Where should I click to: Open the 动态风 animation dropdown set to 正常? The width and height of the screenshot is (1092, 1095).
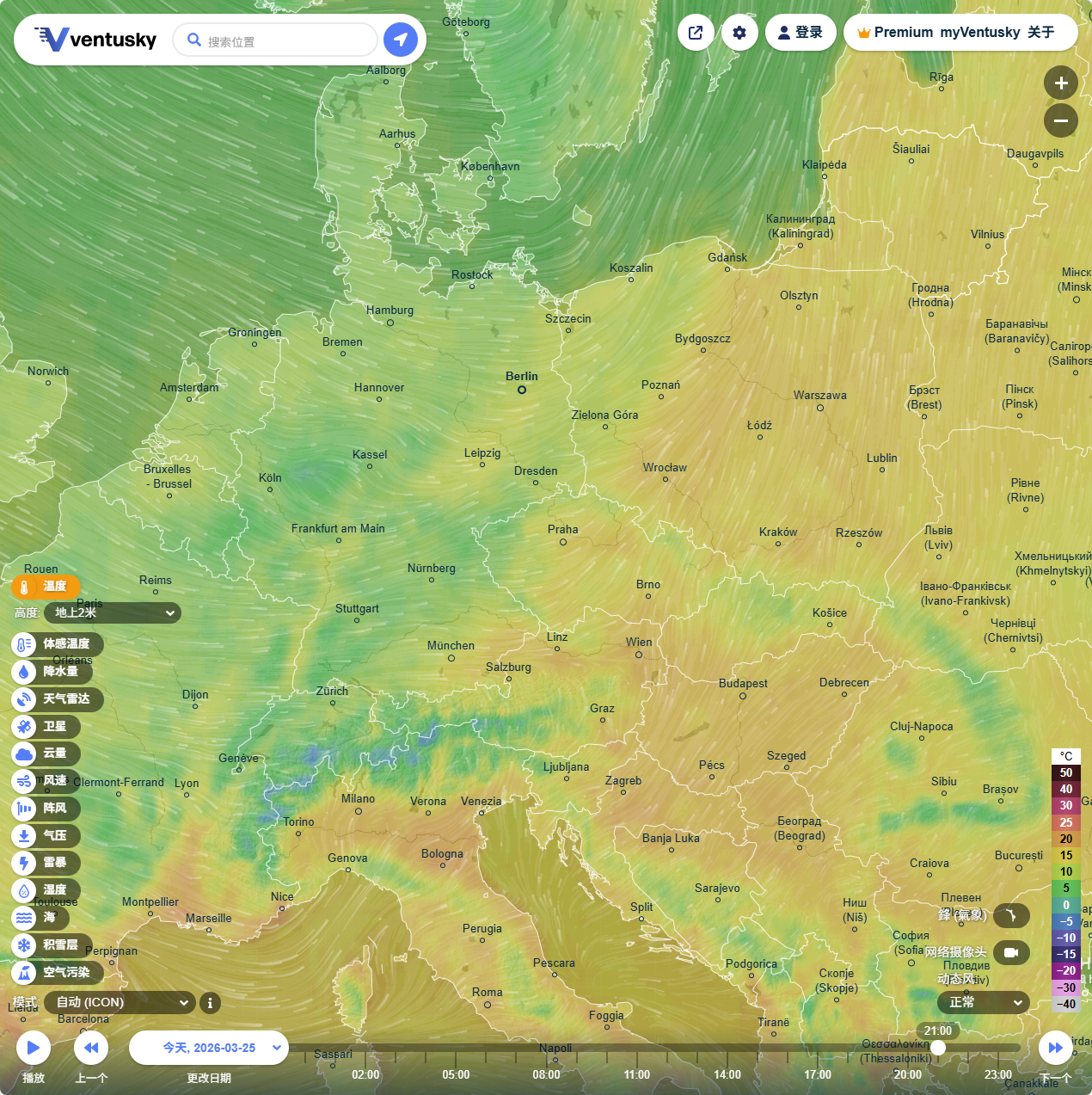(984, 1002)
